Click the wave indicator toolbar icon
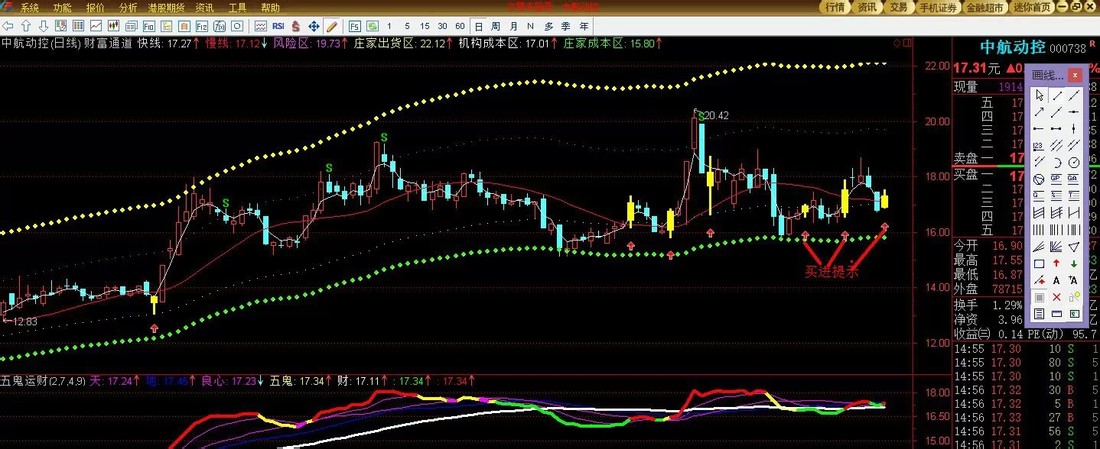This screenshot has height=449, width=1100. [x=261, y=27]
